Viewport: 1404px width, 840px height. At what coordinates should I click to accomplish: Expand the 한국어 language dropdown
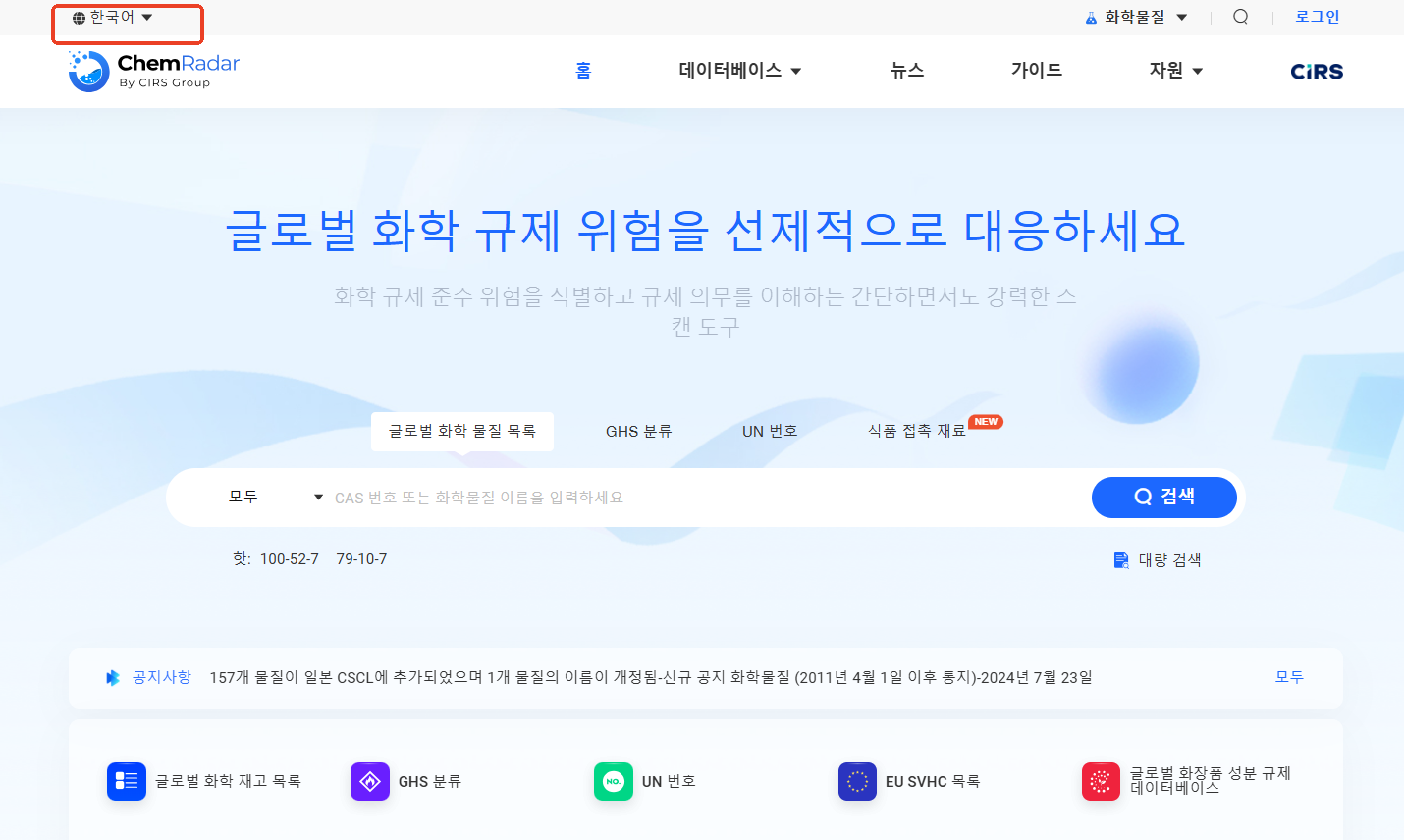pos(113,18)
